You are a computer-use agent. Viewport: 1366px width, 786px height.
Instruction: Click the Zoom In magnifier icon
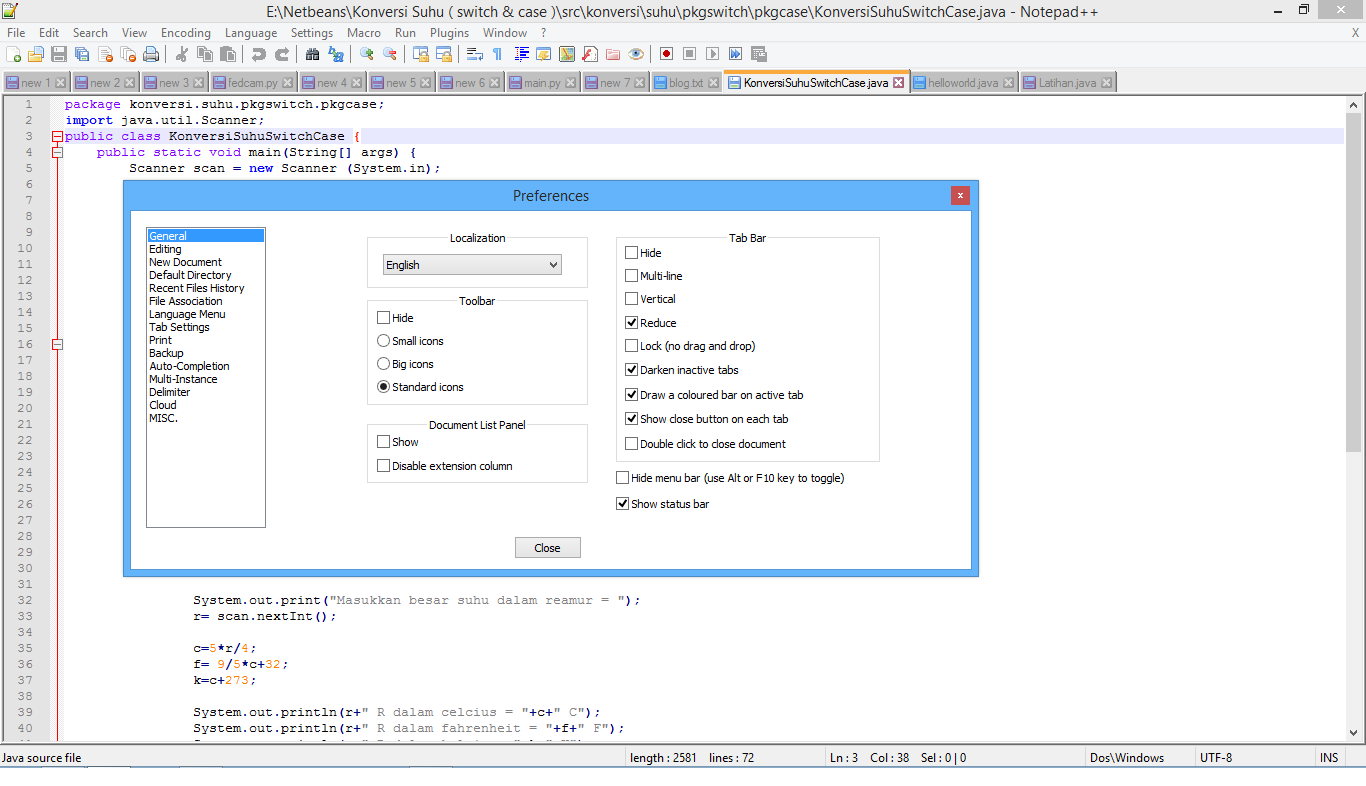(366, 54)
